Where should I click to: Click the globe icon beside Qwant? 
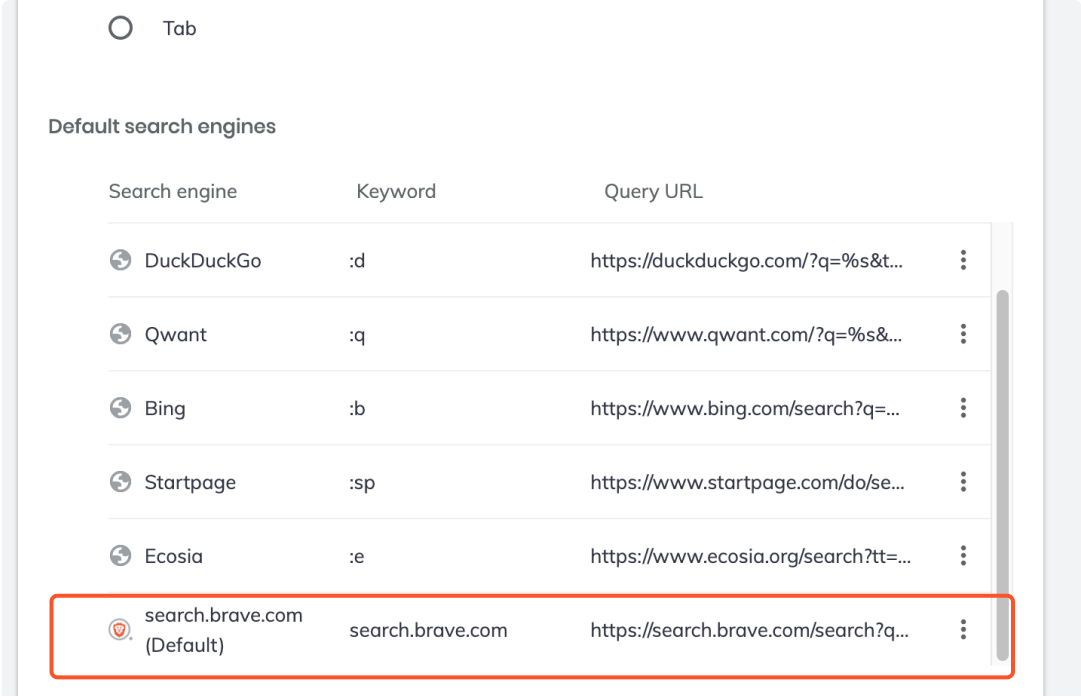121,334
